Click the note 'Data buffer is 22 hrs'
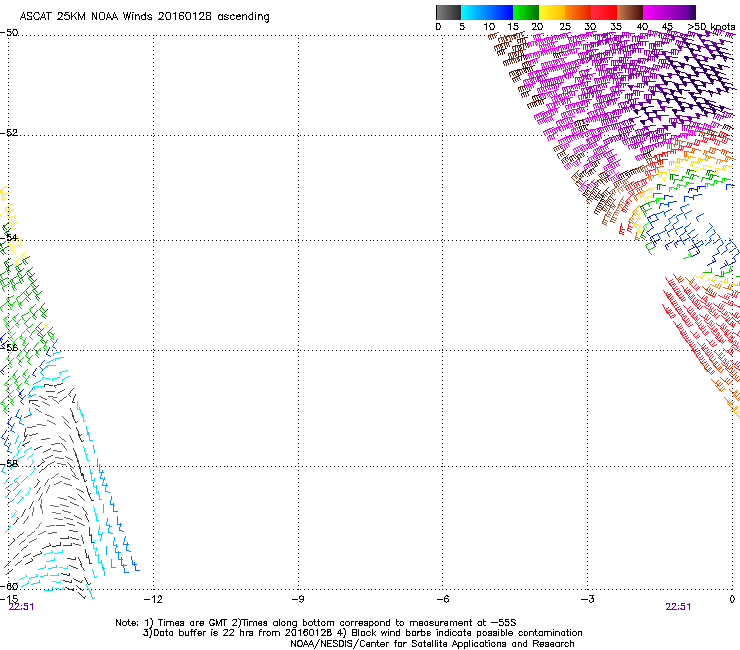740x650 pixels. (x=204, y=633)
